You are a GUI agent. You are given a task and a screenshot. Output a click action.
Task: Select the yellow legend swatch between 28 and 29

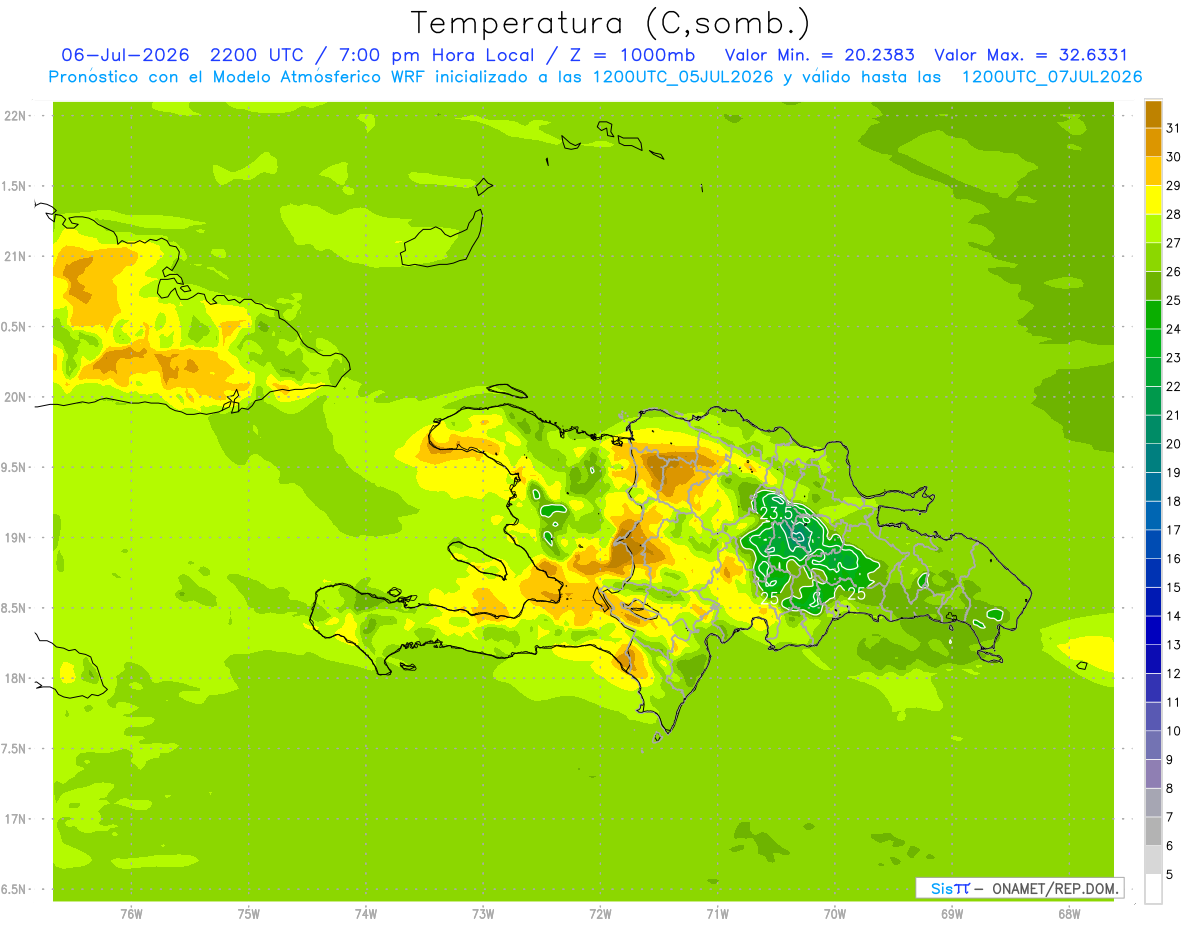tap(1153, 200)
